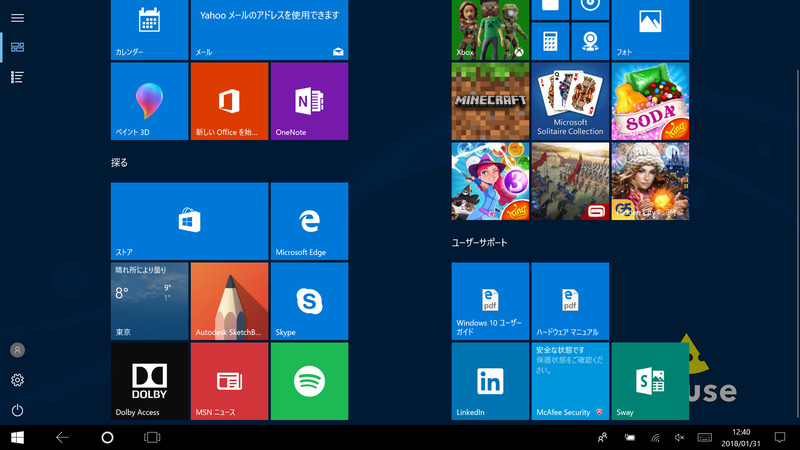Check battery status in system tray

[x=630, y=437]
